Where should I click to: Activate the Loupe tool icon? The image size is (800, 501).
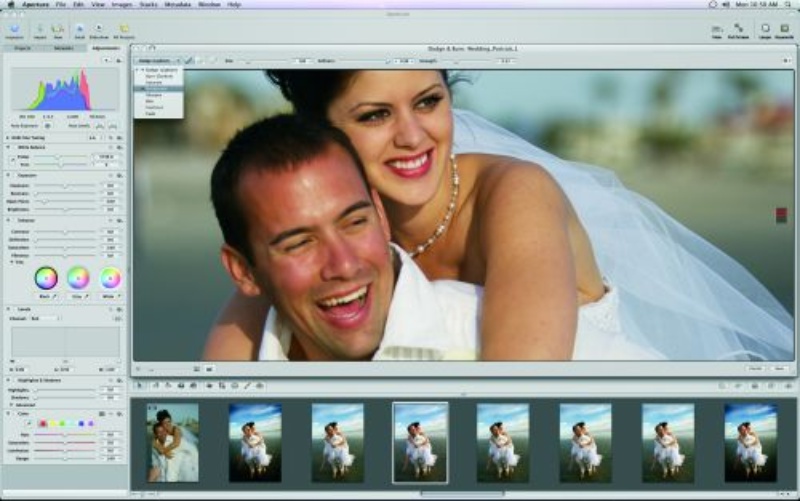click(766, 29)
